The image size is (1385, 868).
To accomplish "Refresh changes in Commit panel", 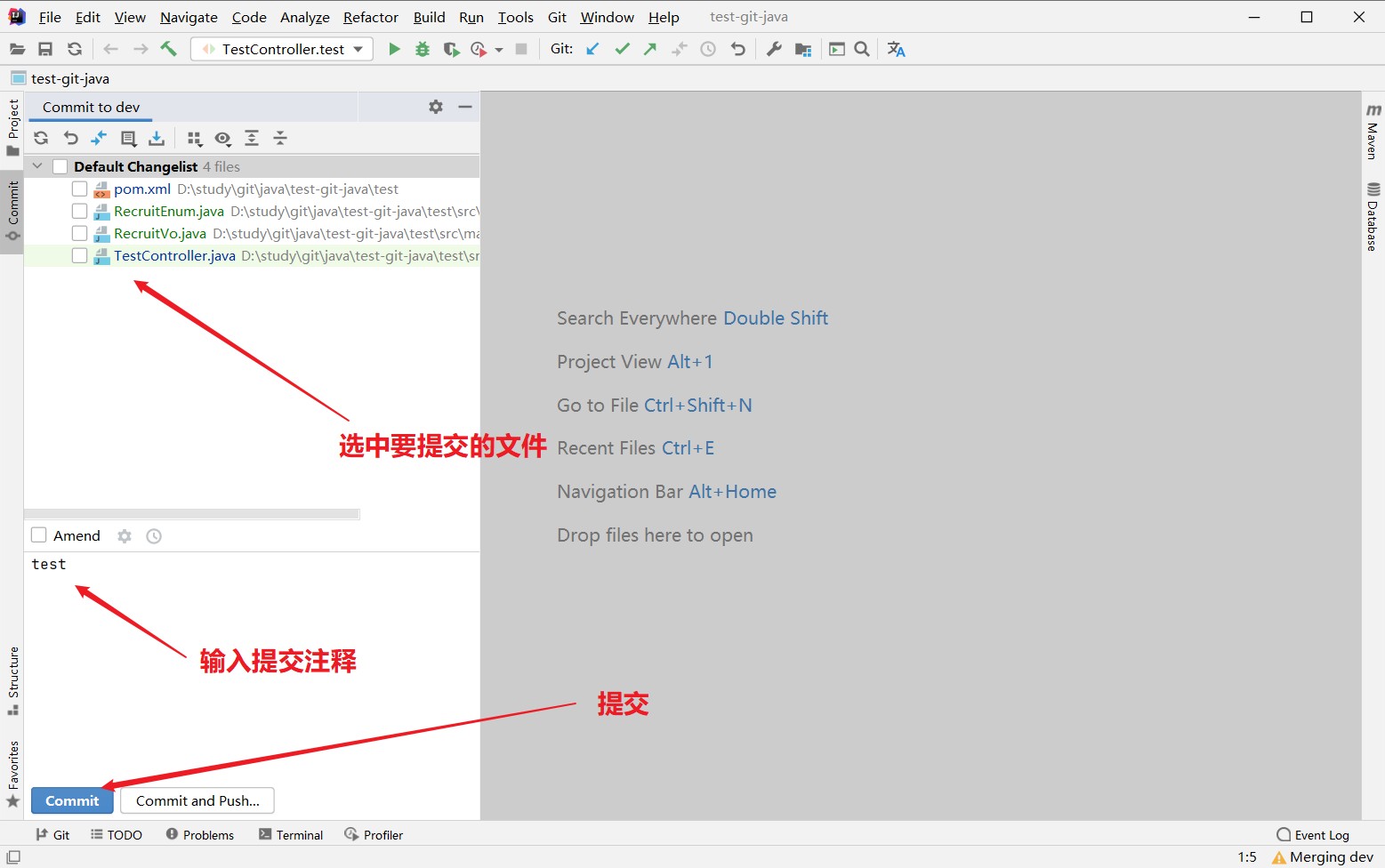I will (x=41, y=138).
